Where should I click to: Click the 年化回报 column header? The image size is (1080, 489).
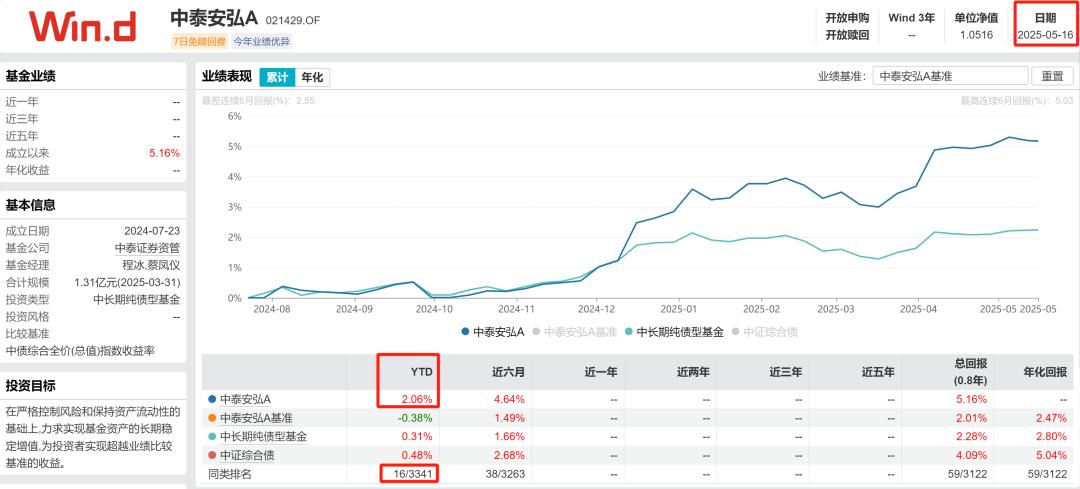click(1044, 372)
